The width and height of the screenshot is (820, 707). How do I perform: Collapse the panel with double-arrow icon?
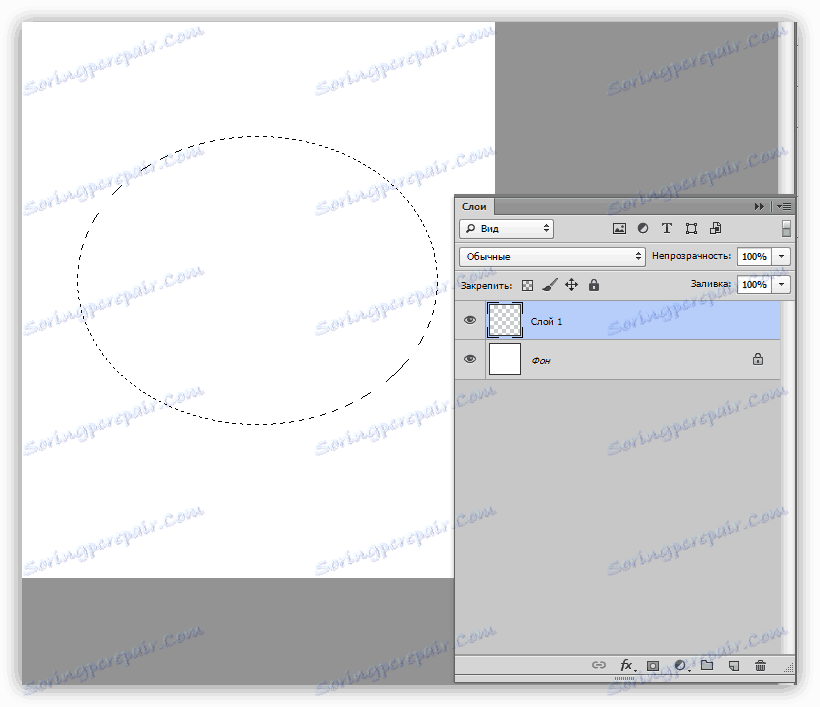point(759,207)
